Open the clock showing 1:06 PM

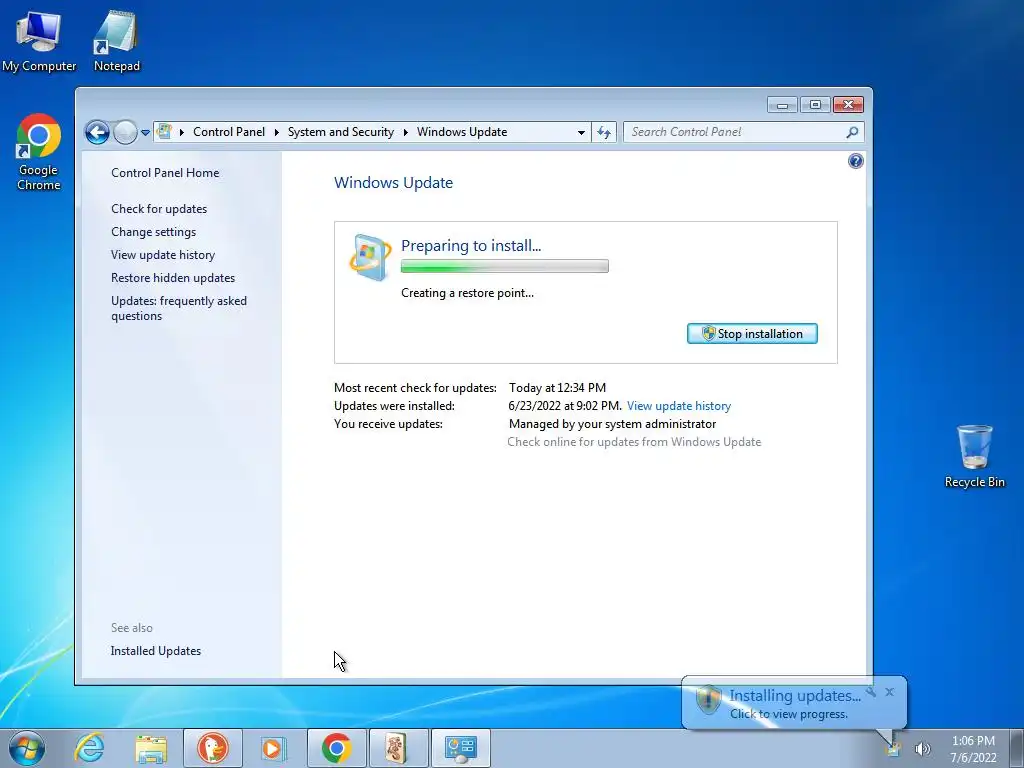[973, 749]
